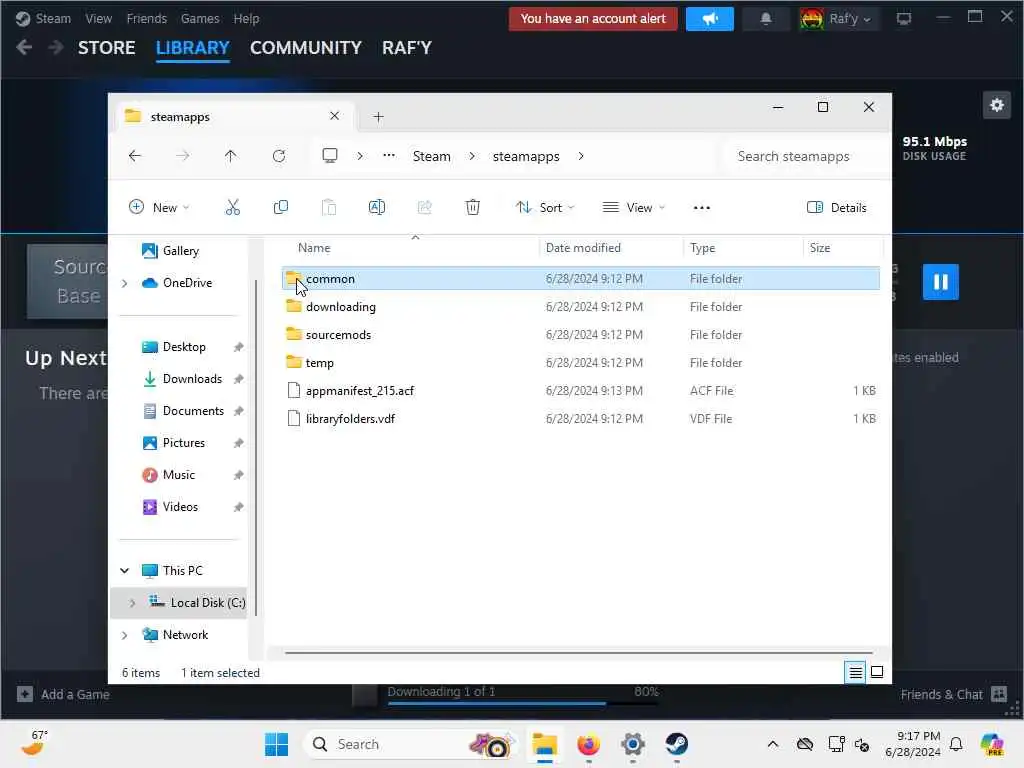The height and width of the screenshot is (768, 1024).
Task: Open the Friends menu in Steam
Action: tap(146, 19)
